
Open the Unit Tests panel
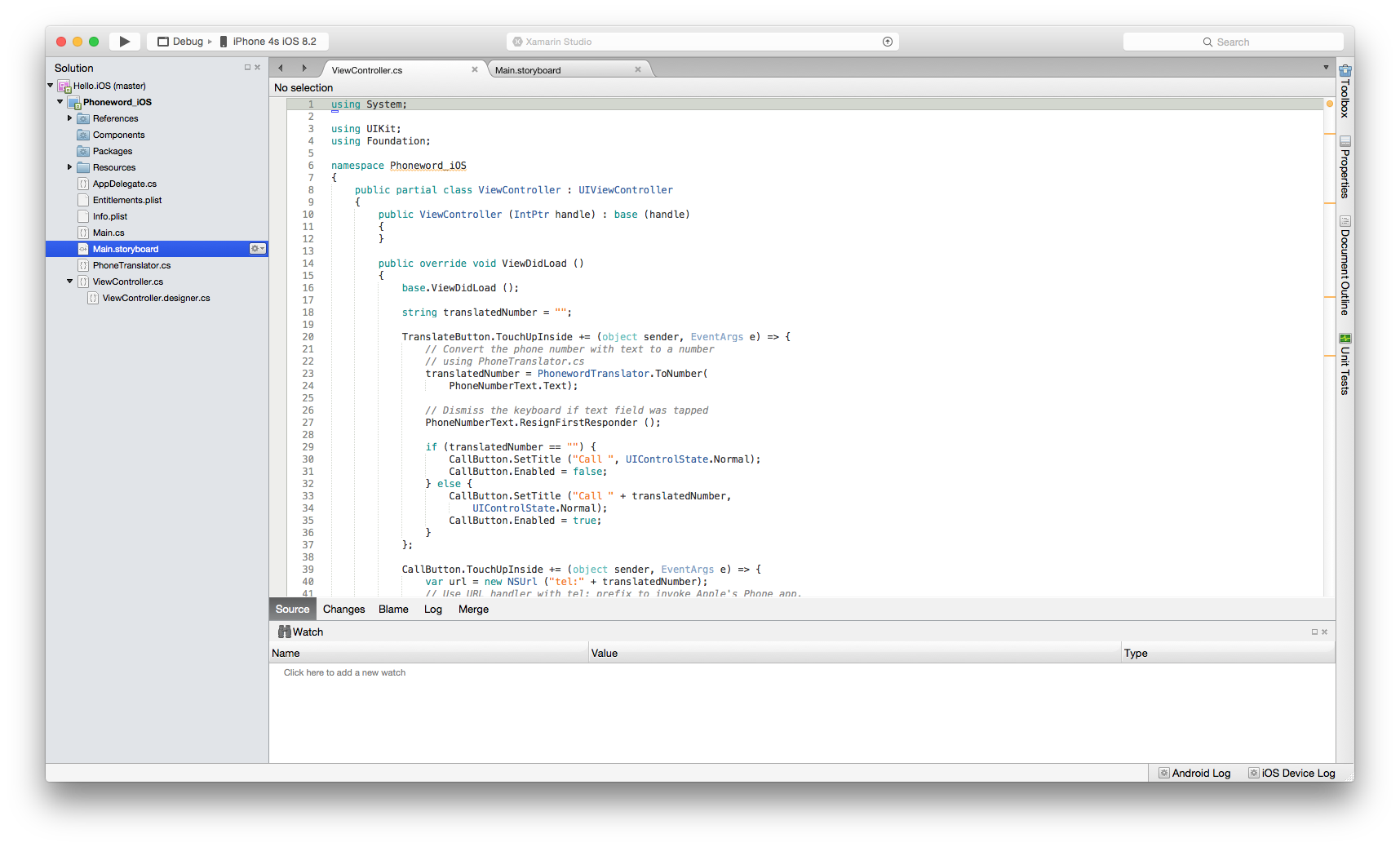pyautogui.click(x=1345, y=364)
